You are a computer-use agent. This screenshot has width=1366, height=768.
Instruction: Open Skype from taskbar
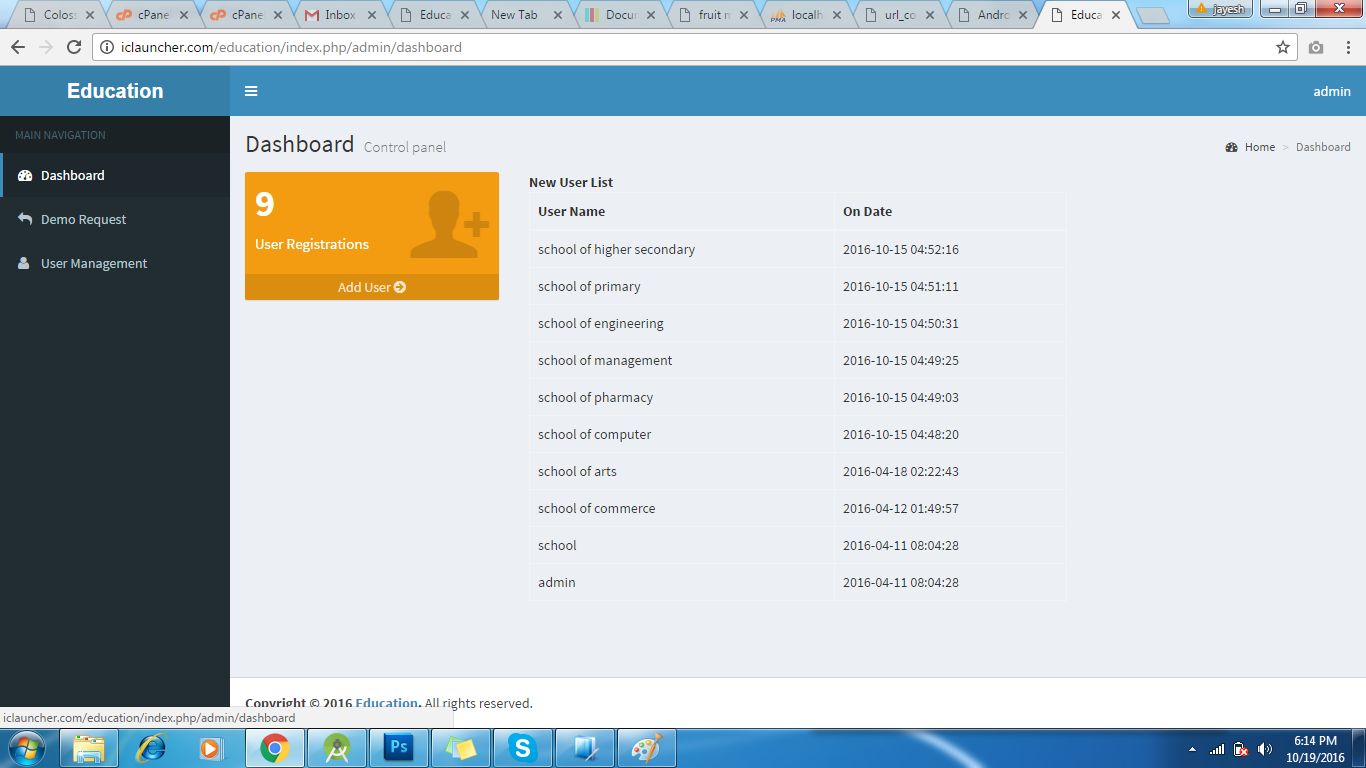pos(523,748)
